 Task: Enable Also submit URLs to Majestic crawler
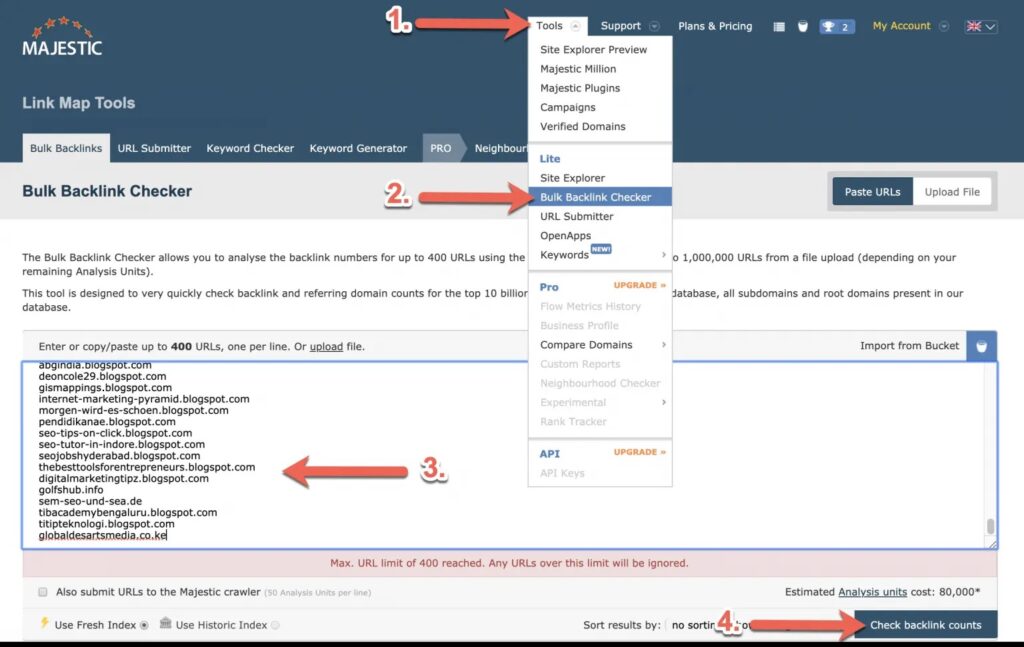(x=43, y=592)
